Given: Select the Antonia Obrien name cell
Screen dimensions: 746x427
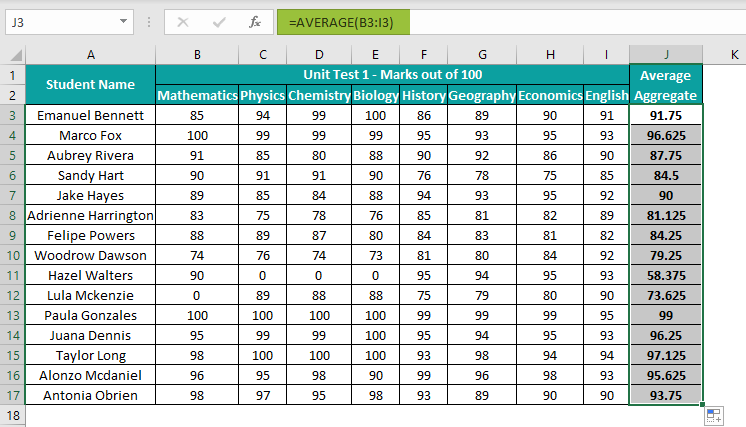Looking at the screenshot, I should pyautogui.click(x=90, y=395).
